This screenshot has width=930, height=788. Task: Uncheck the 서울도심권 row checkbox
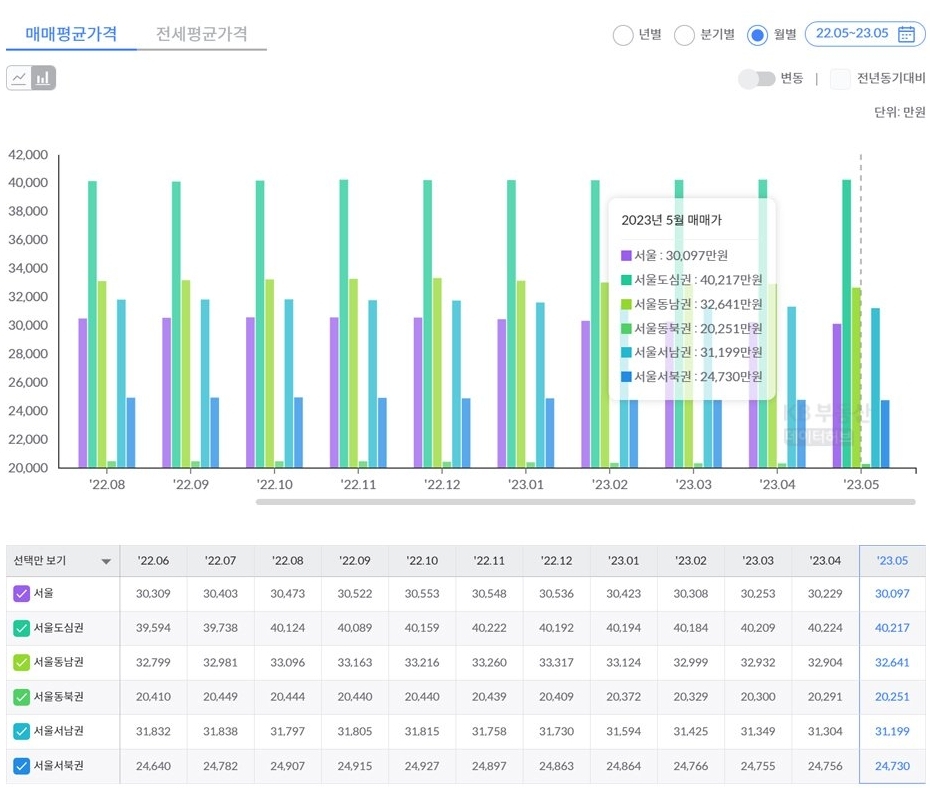click(21, 628)
